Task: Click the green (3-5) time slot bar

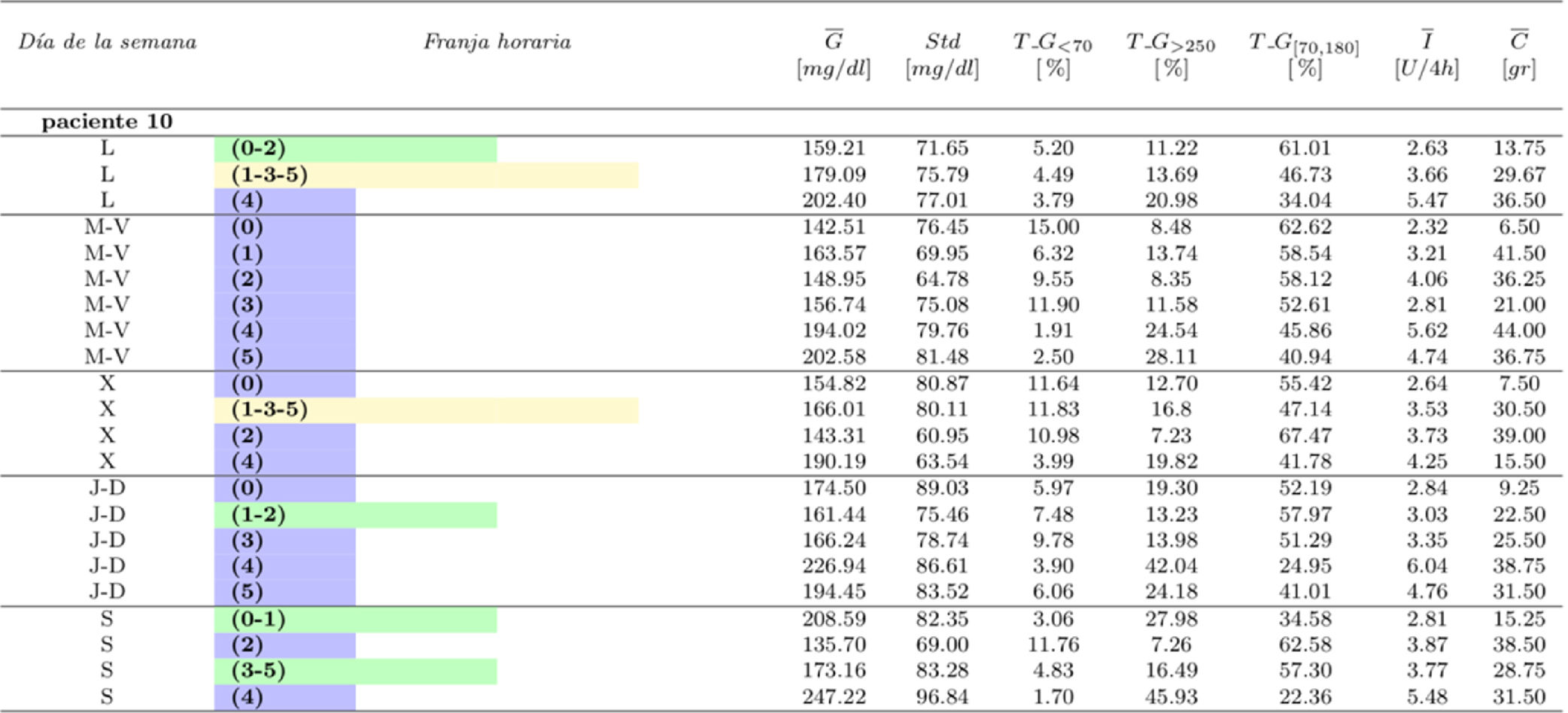Action: 355,671
